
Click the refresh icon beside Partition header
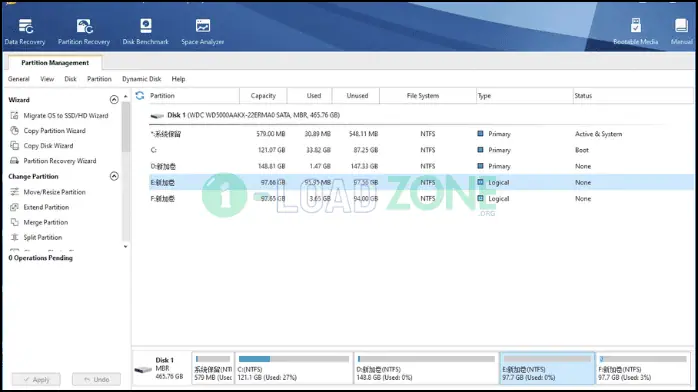pyautogui.click(x=140, y=96)
